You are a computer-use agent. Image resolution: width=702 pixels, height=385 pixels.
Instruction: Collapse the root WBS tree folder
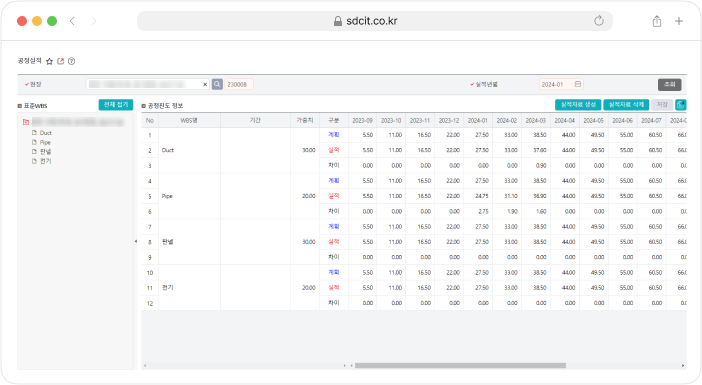coord(26,122)
